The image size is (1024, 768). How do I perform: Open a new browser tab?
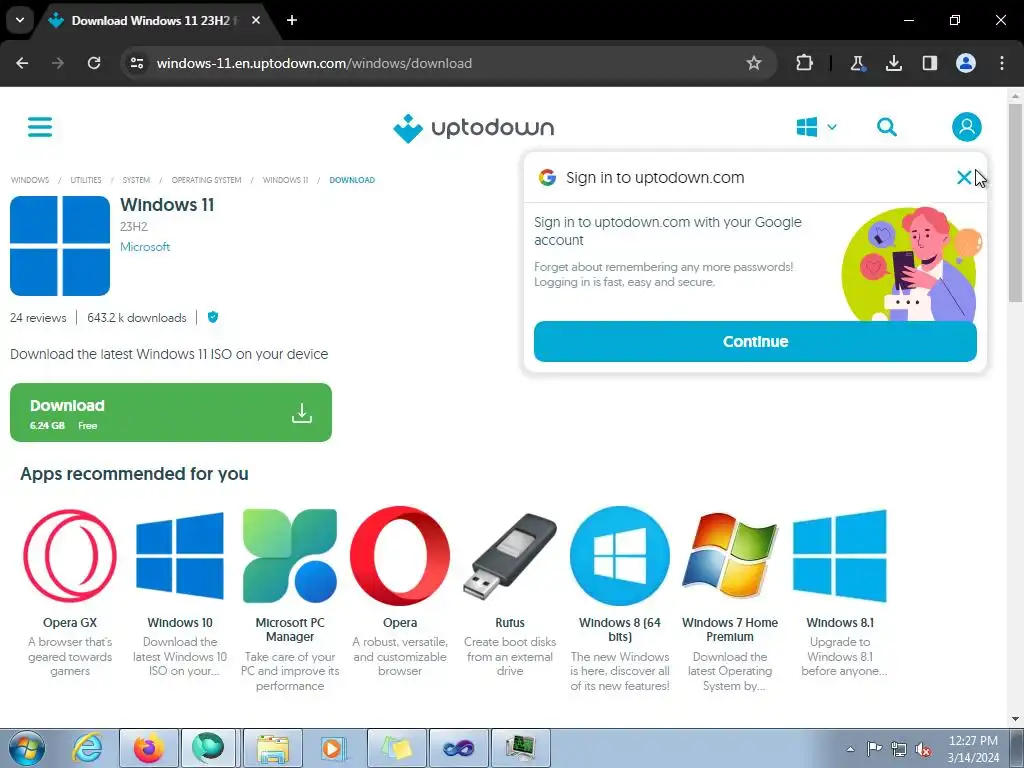[292, 21]
